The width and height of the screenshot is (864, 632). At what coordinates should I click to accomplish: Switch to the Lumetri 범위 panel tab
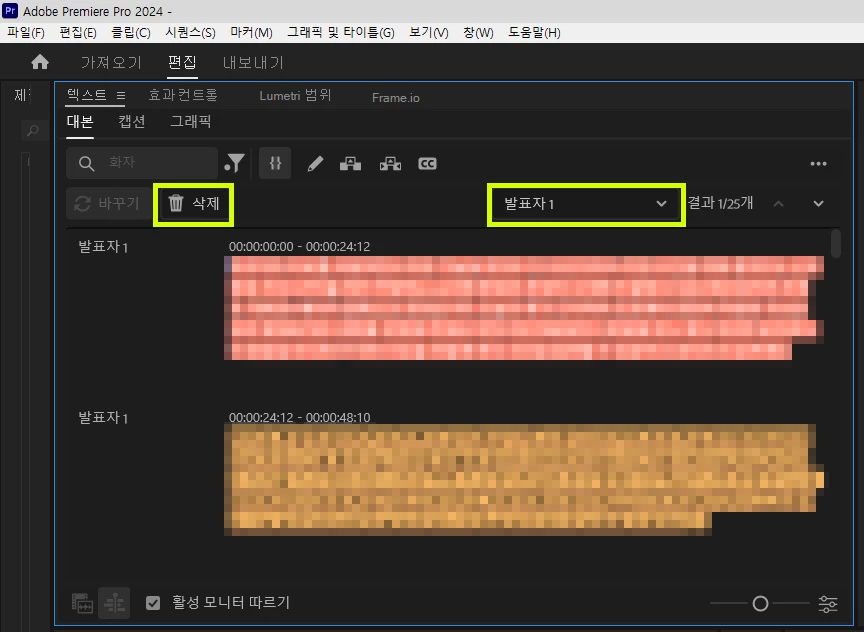295,95
